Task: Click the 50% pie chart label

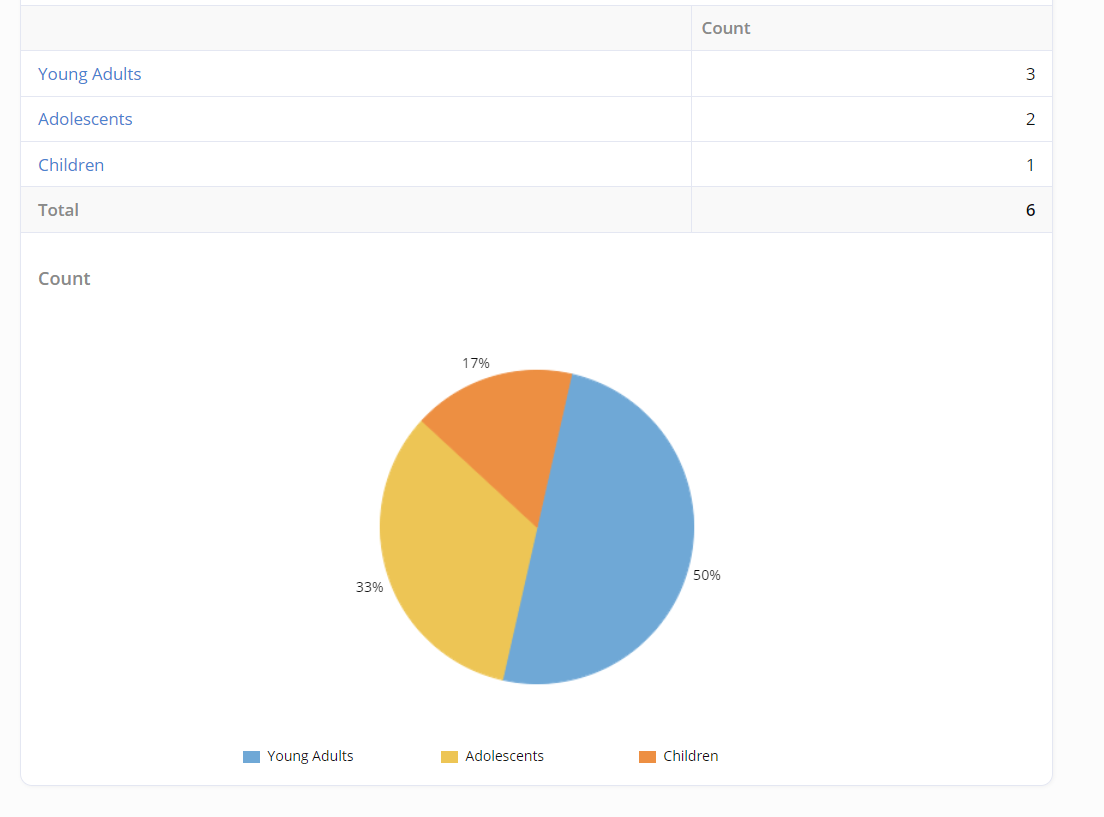Action: (707, 575)
